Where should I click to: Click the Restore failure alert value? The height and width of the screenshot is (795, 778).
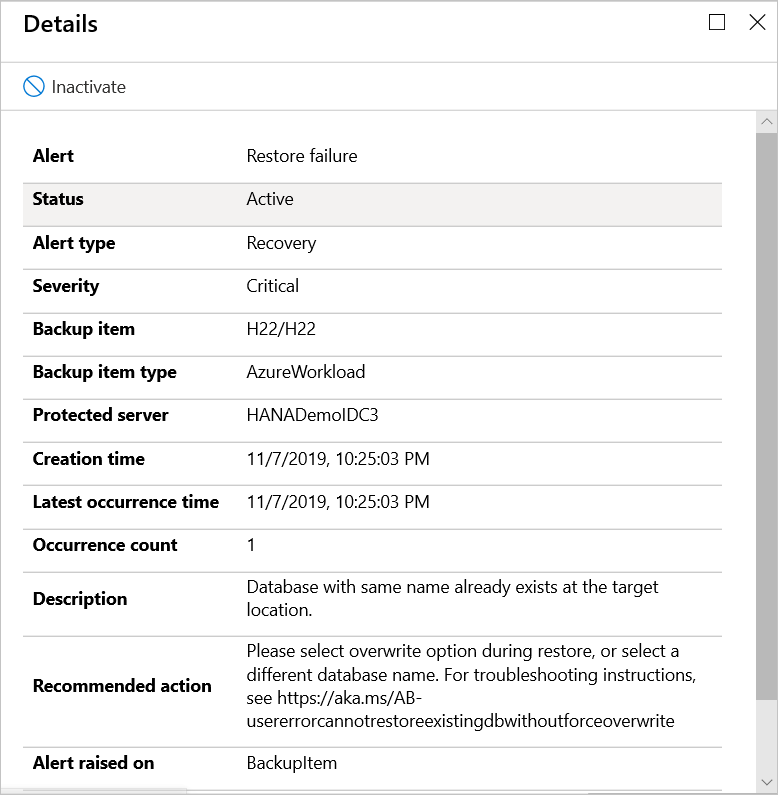point(302,156)
